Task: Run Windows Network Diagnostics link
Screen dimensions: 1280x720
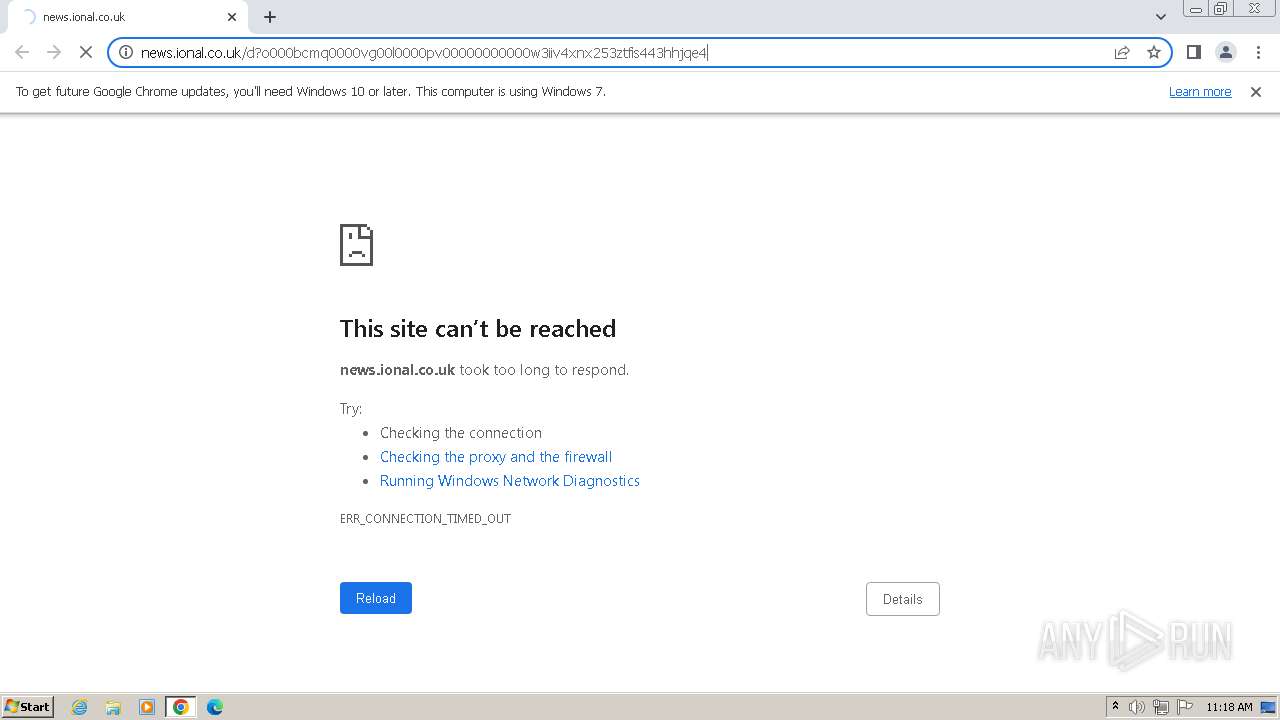Action: 510,481
